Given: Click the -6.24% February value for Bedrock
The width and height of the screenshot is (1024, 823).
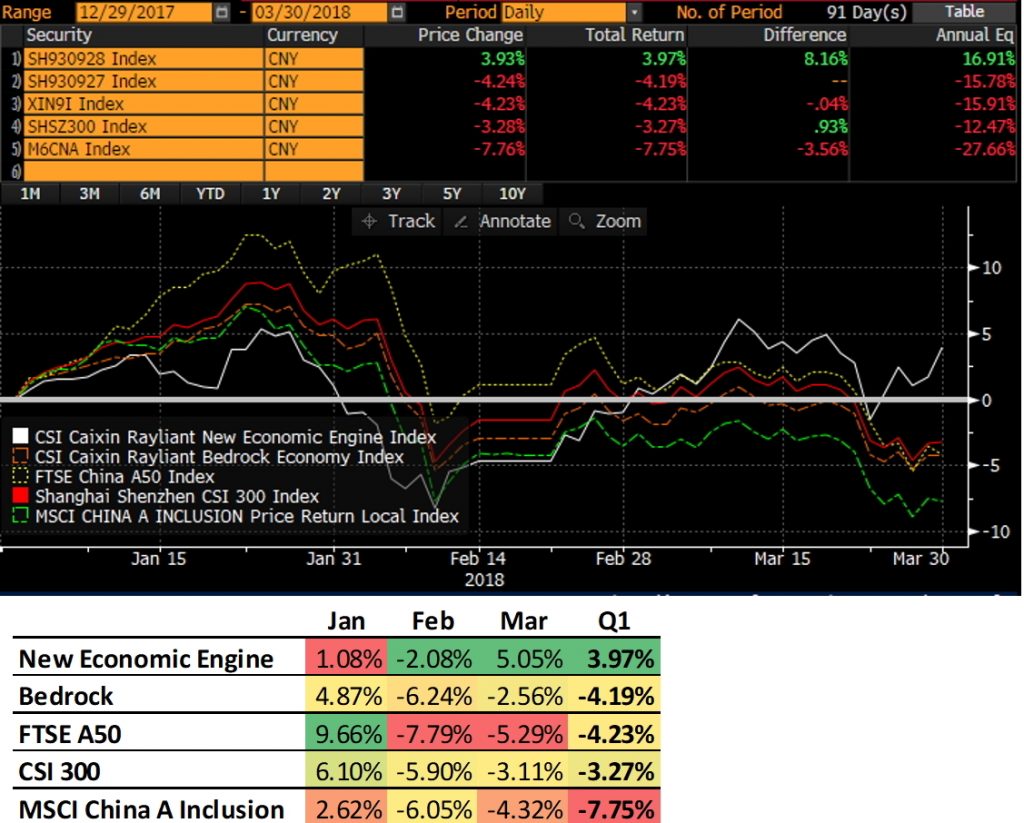Looking at the screenshot, I should click(x=434, y=696).
